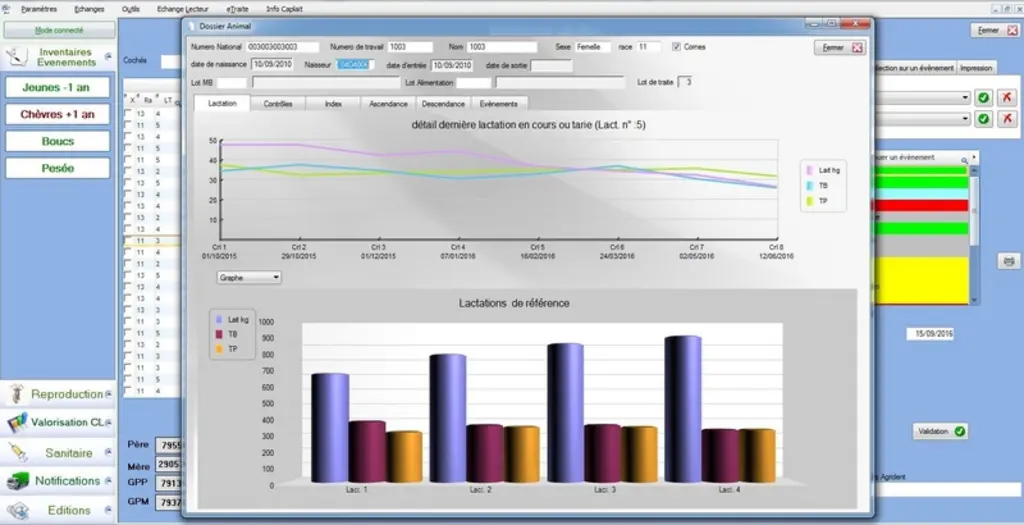The image size is (1024, 525).
Task: Click the Inventaires Evenements clipboard icon
Action: pyautogui.click(x=16, y=57)
